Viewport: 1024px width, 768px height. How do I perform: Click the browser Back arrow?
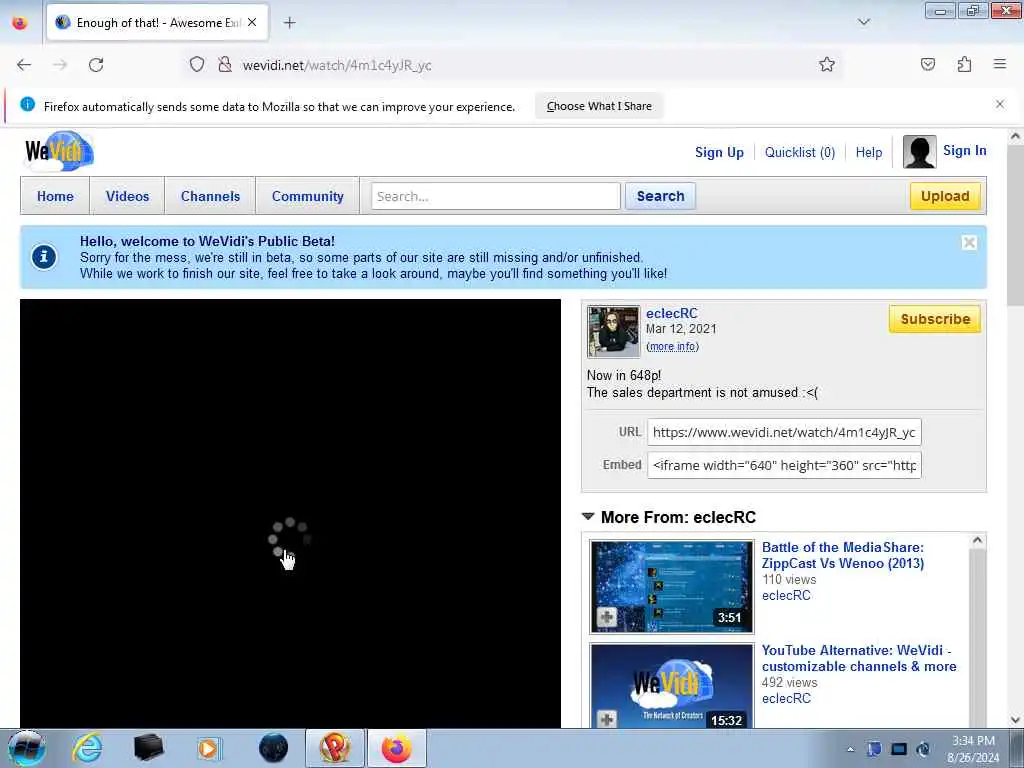point(24,65)
